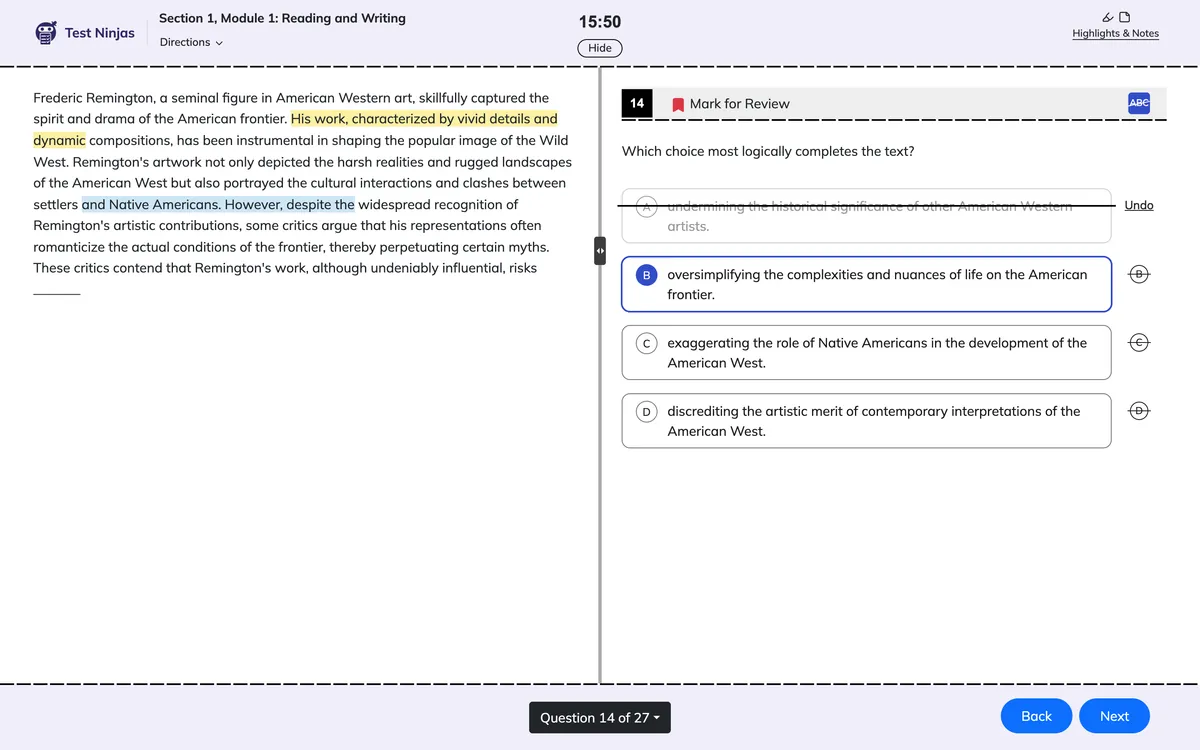Open the highlighter pen icon
The height and width of the screenshot is (750, 1200).
pyautogui.click(x=1107, y=17)
